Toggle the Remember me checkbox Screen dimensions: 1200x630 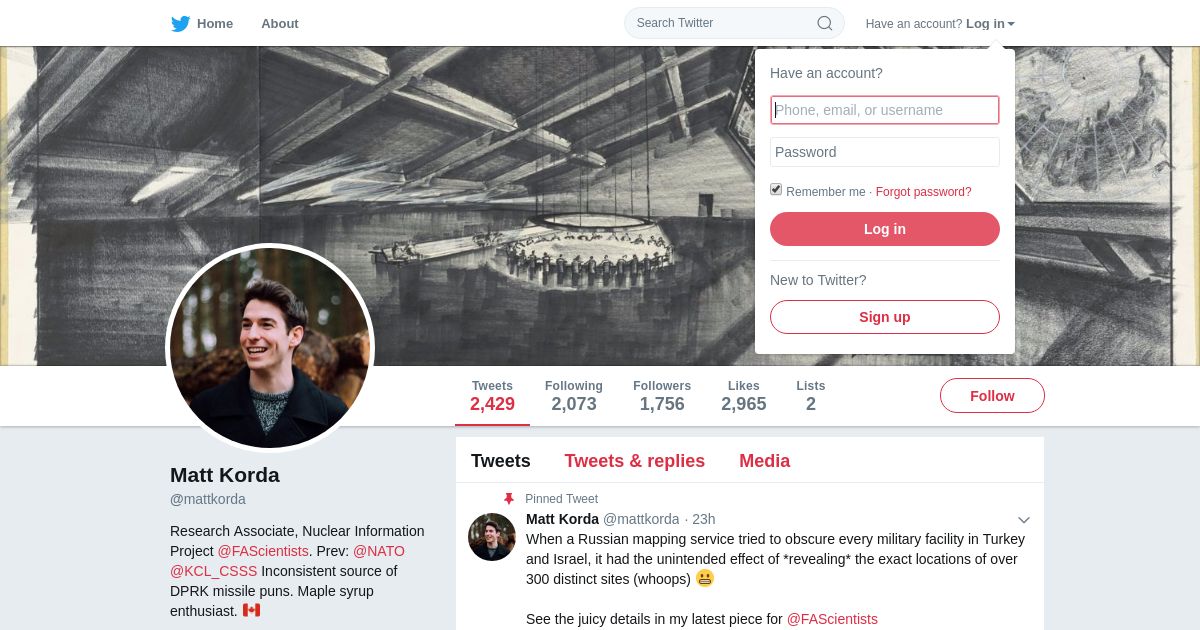[x=776, y=190]
